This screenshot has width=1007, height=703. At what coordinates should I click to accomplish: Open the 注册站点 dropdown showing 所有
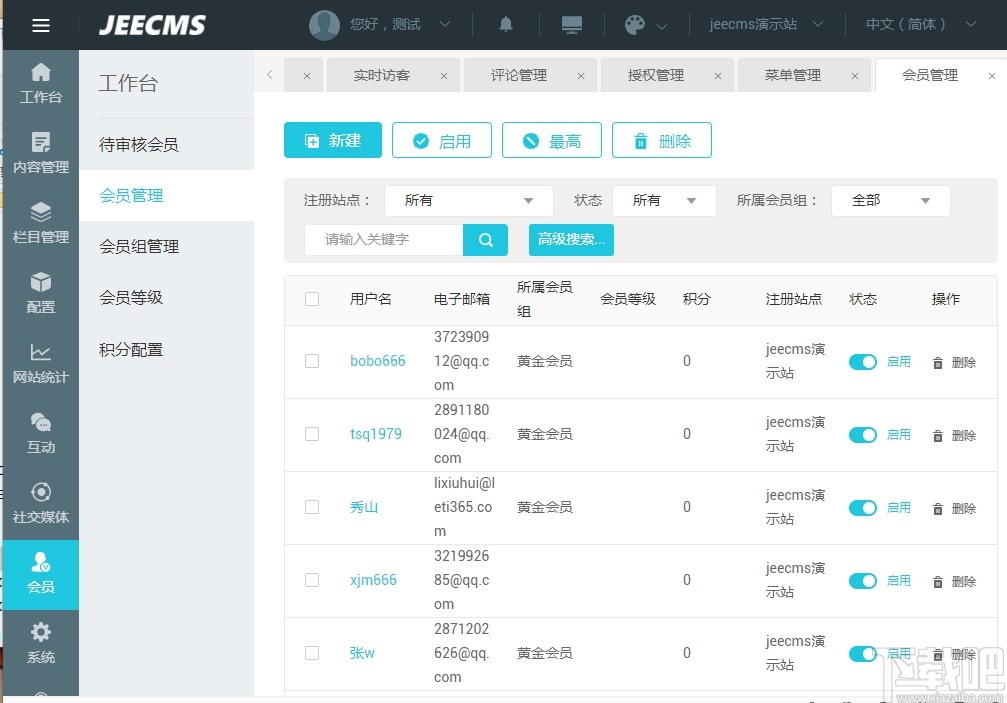click(468, 200)
